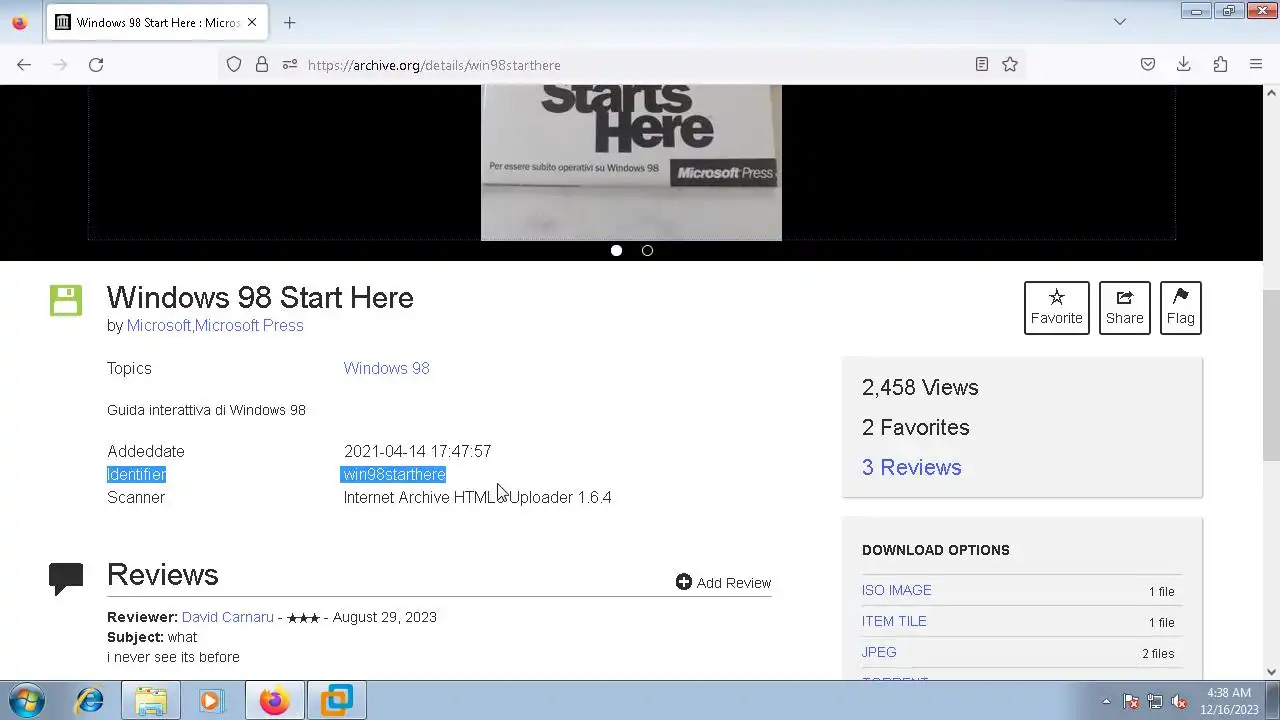Click the page vertical scrollbar thumb

[1271, 375]
